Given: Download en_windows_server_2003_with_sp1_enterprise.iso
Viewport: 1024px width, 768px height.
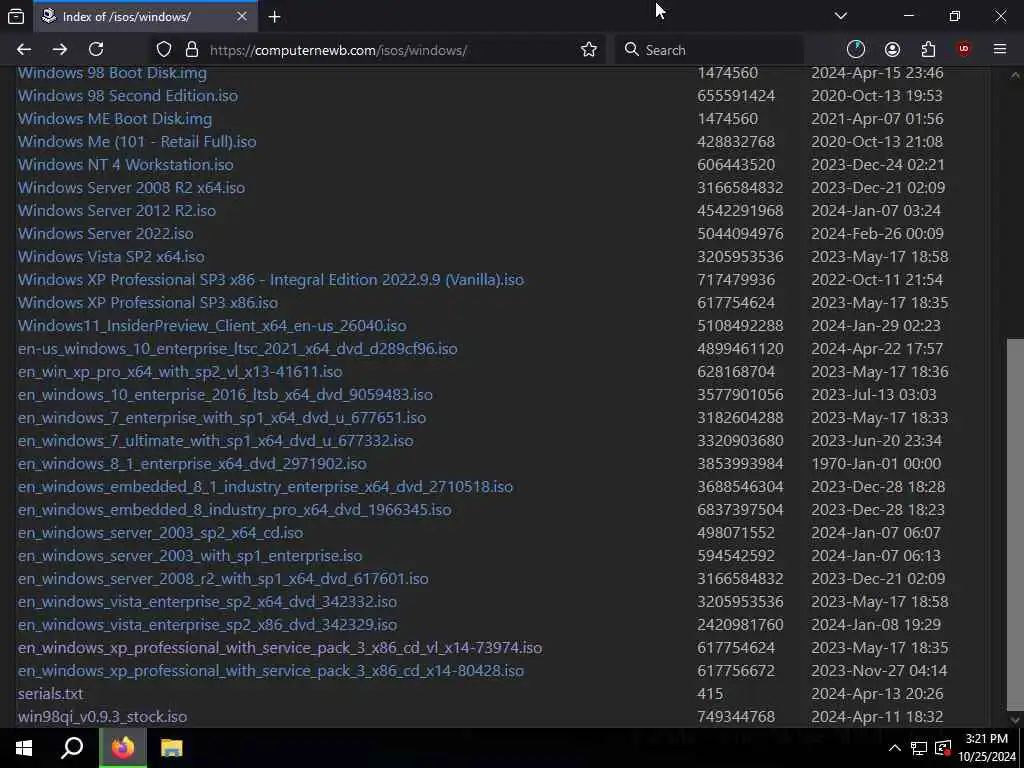Looking at the screenshot, I should (189, 556).
